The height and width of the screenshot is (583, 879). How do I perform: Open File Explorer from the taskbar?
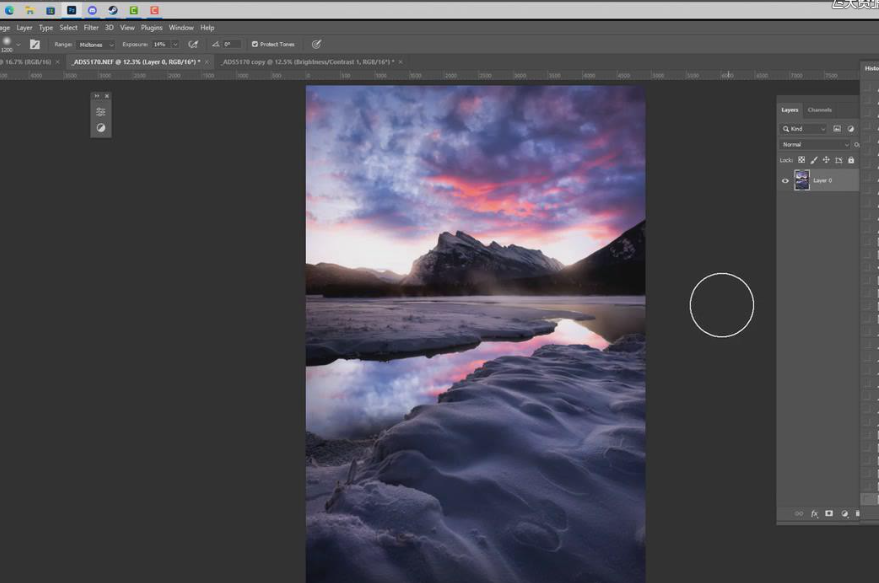pyautogui.click(x=30, y=10)
